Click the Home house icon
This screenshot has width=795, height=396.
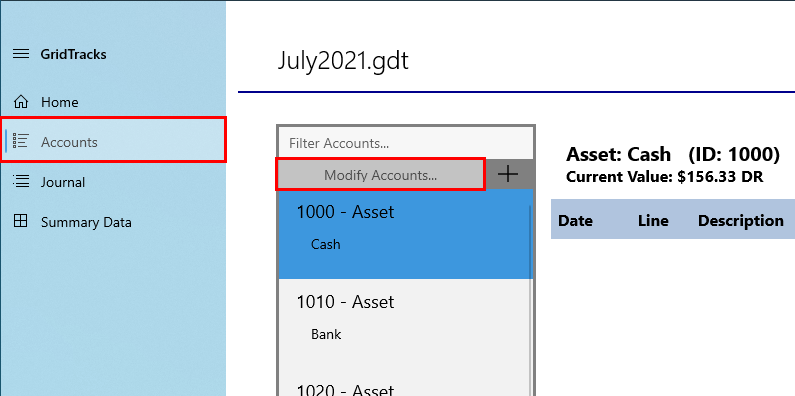[x=21, y=102]
